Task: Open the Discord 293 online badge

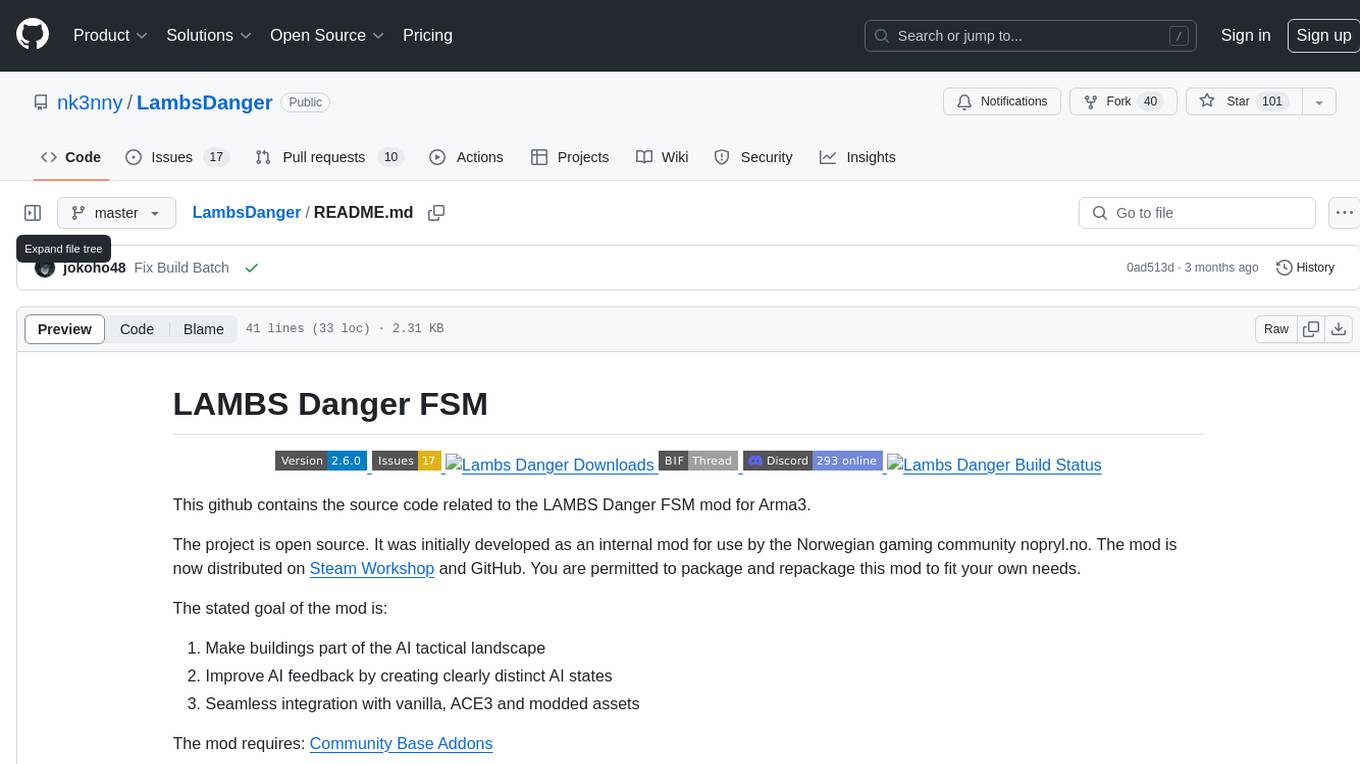Action: coord(813,461)
